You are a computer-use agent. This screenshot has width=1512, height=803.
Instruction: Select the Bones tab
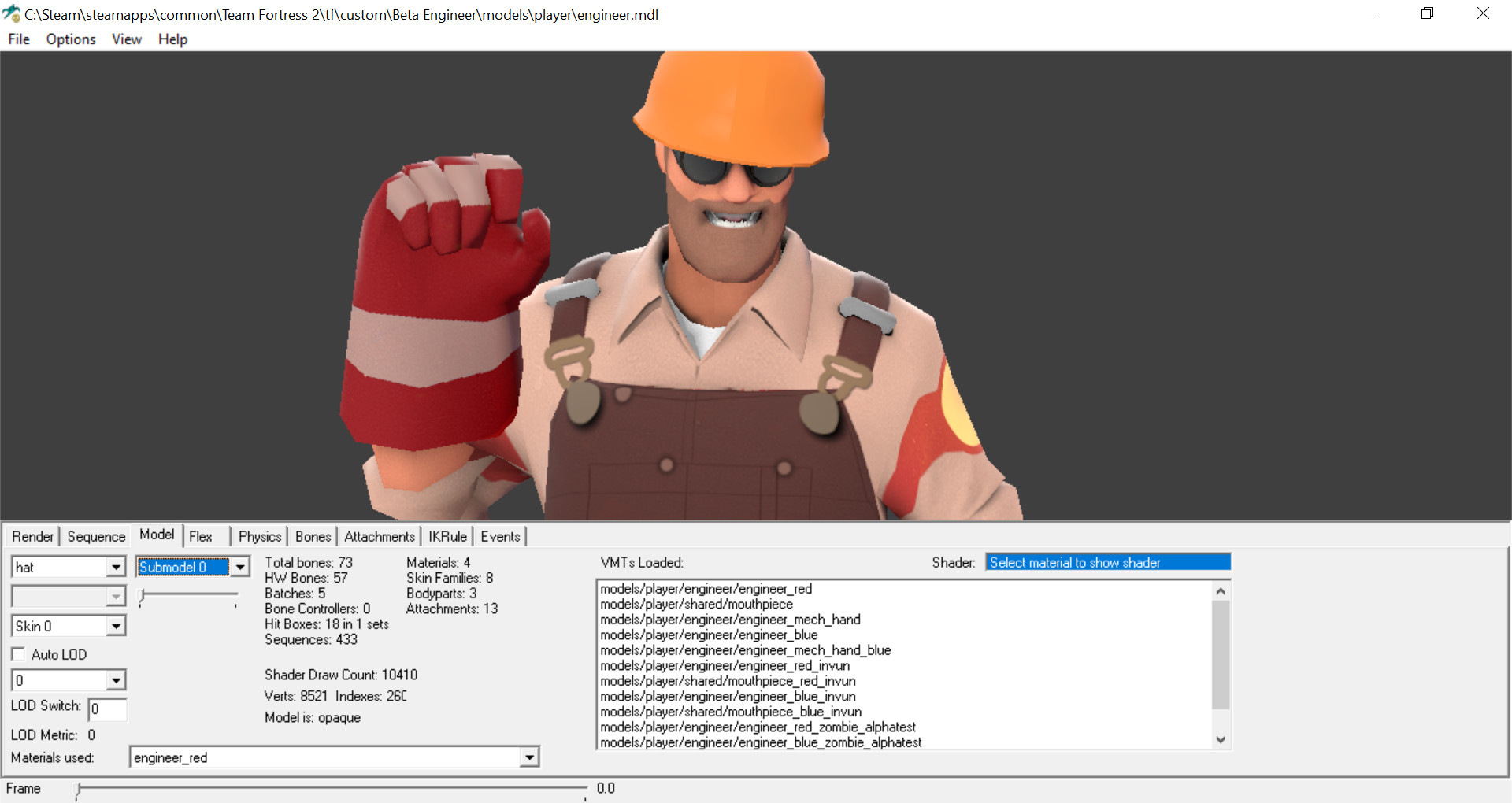pyautogui.click(x=312, y=536)
